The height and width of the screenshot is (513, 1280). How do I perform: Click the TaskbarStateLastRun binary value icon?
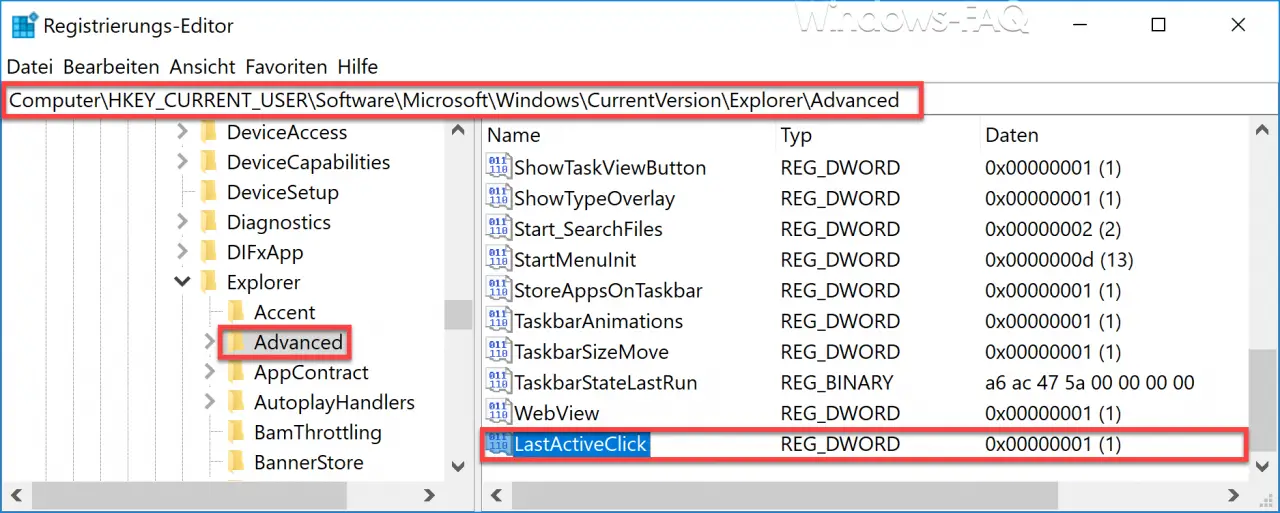click(497, 382)
